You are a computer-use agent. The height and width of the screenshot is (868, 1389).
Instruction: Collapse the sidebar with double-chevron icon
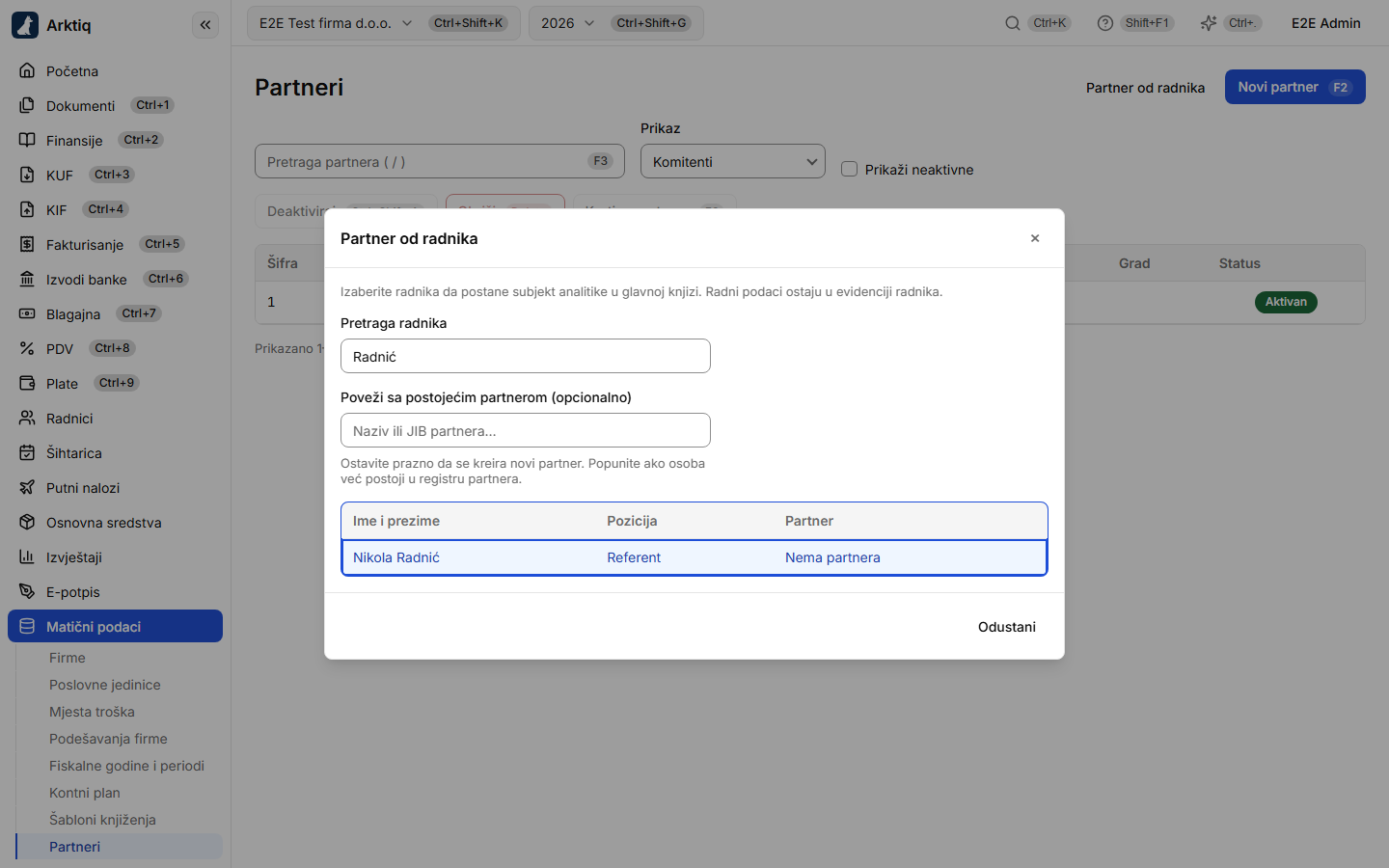point(205,25)
